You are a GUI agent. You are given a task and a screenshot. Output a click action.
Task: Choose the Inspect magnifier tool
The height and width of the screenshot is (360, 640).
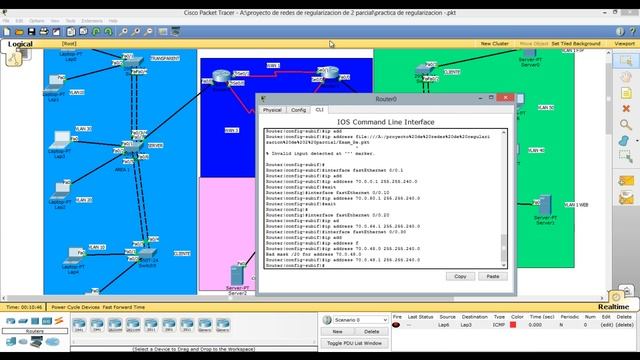coord(626,124)
